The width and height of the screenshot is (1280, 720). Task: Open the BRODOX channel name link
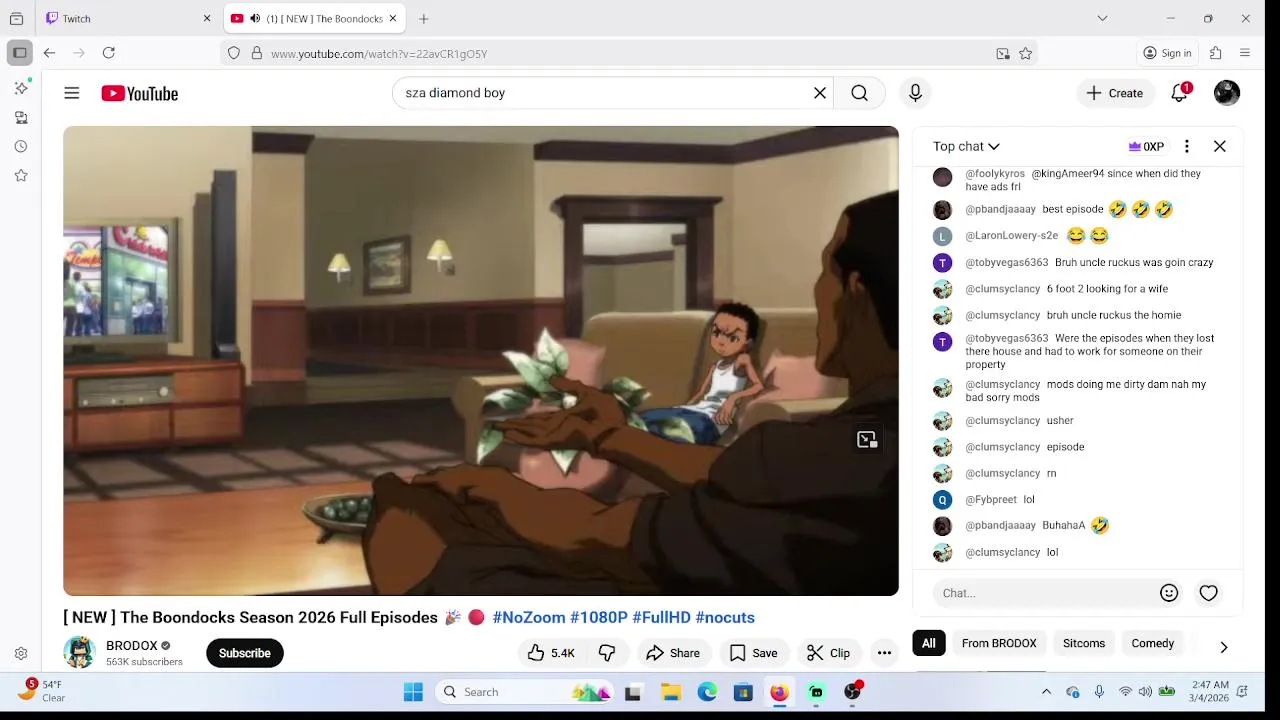(132, 645)
